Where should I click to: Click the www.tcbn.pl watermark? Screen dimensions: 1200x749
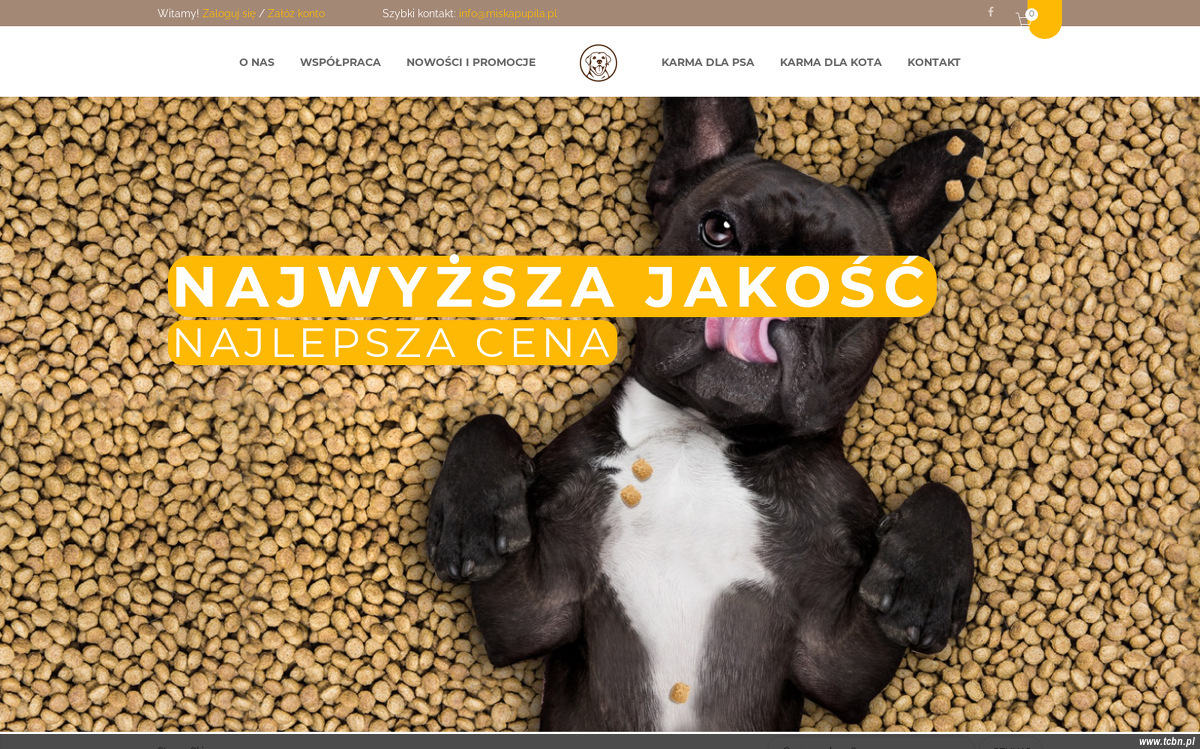1166,741
